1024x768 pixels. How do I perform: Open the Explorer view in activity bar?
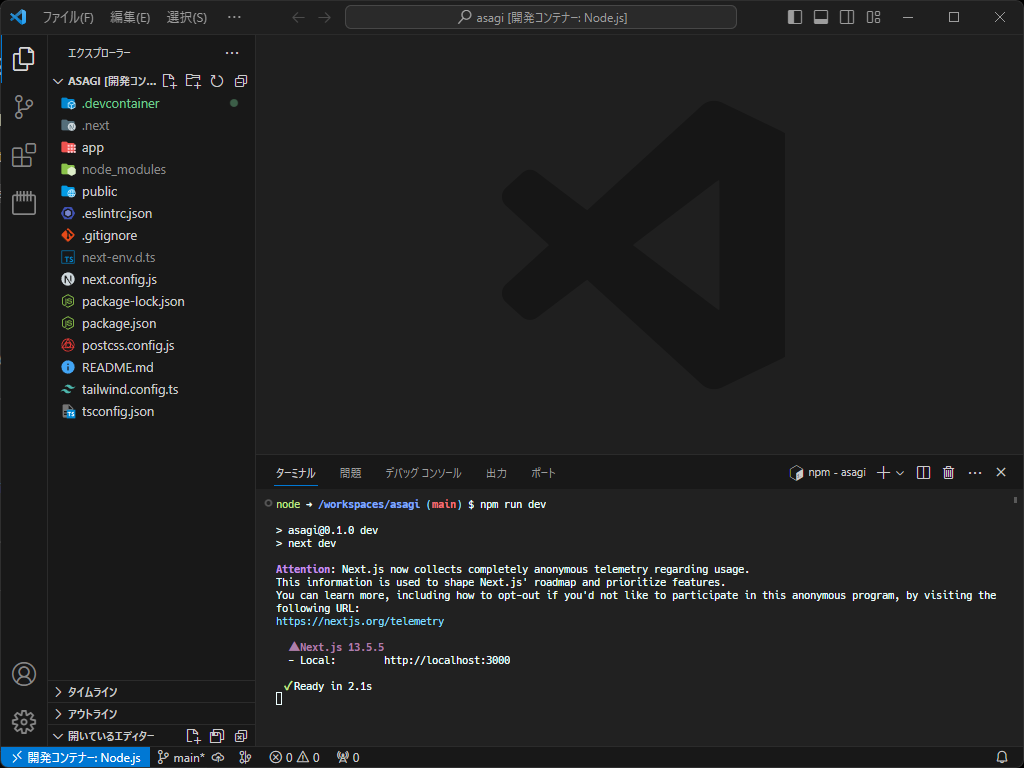24,59
